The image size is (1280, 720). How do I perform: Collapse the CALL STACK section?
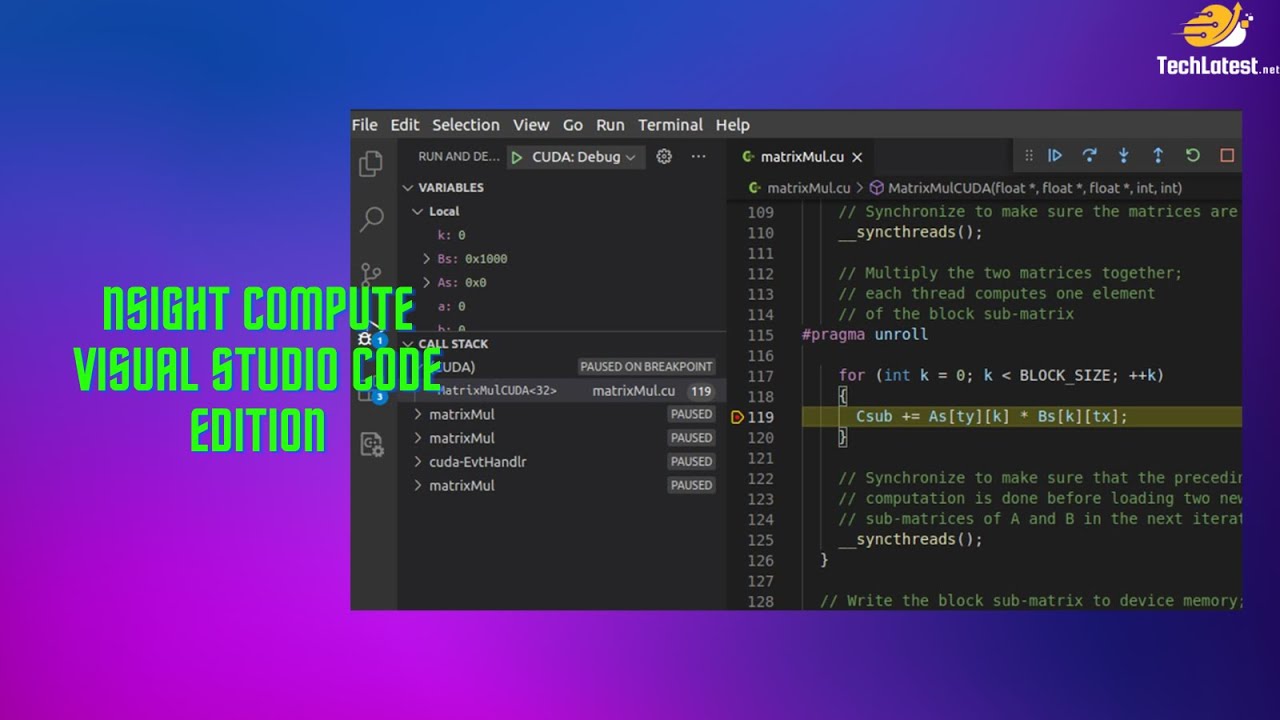408,343
